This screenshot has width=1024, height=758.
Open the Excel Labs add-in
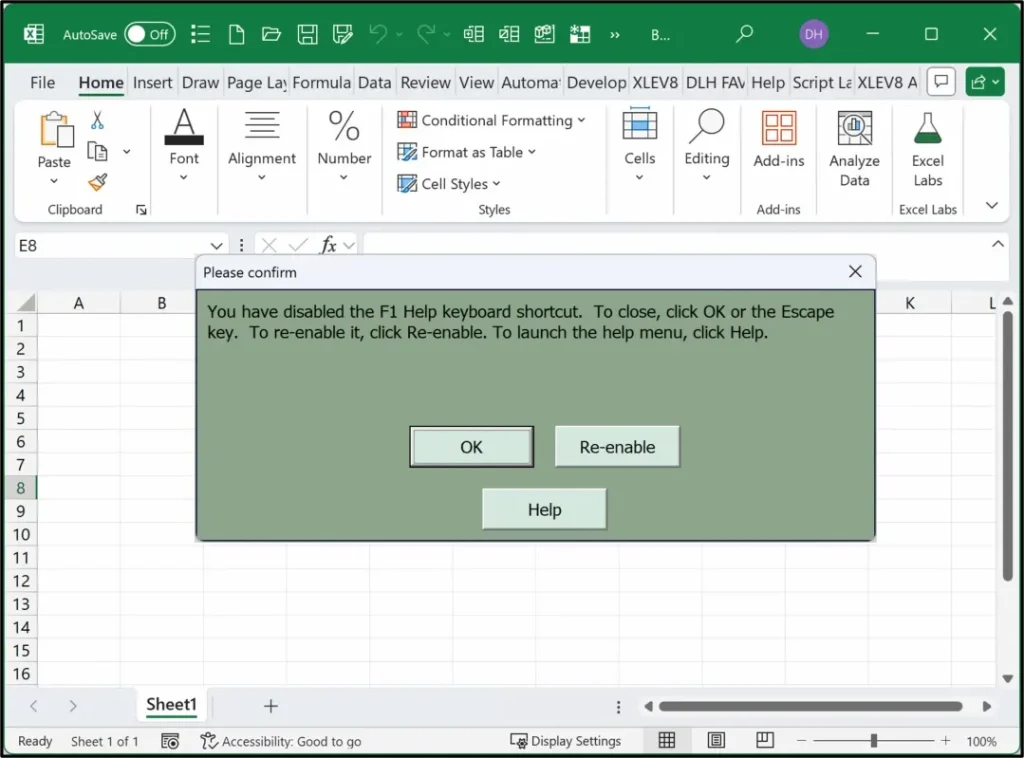(x=927, y=148)
